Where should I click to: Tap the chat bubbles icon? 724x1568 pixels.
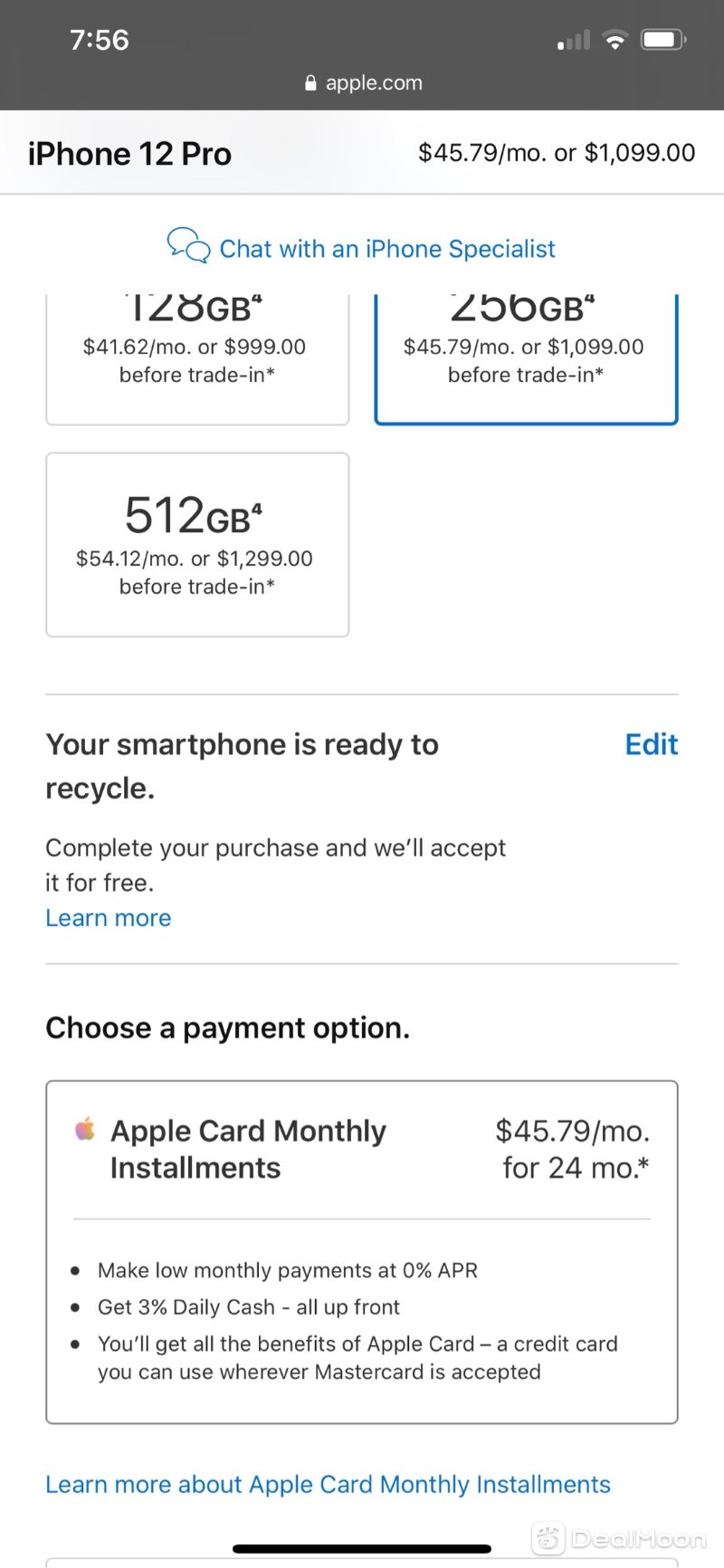pyautogui.click(x=188, y=245)
